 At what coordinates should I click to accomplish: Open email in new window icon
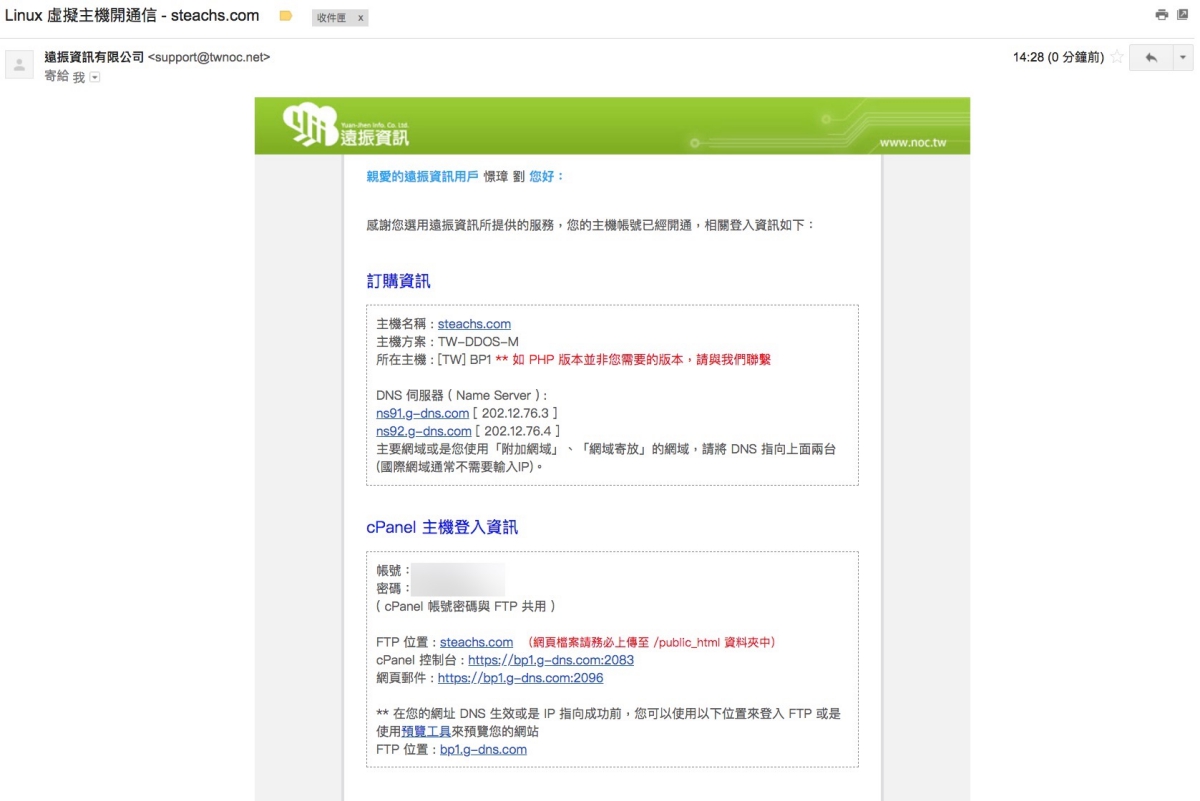(1183, 15)
